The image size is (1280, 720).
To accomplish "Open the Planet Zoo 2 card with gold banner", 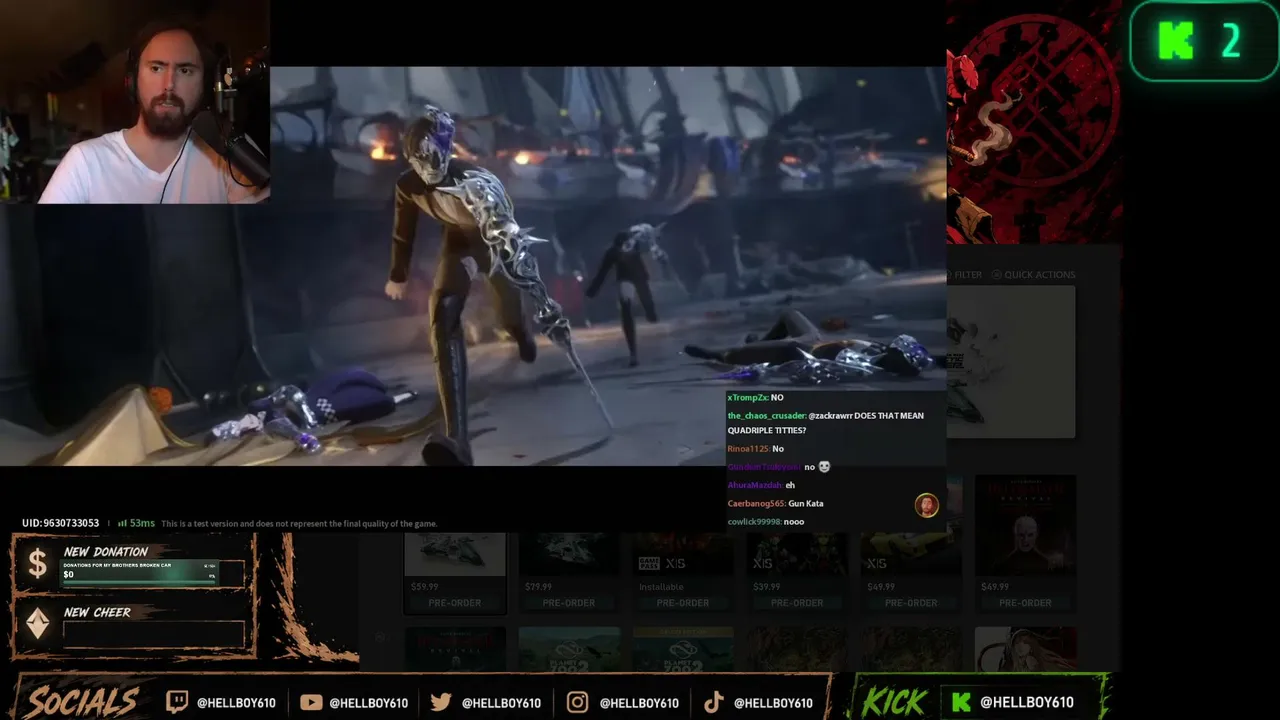I will click(683, 649).
